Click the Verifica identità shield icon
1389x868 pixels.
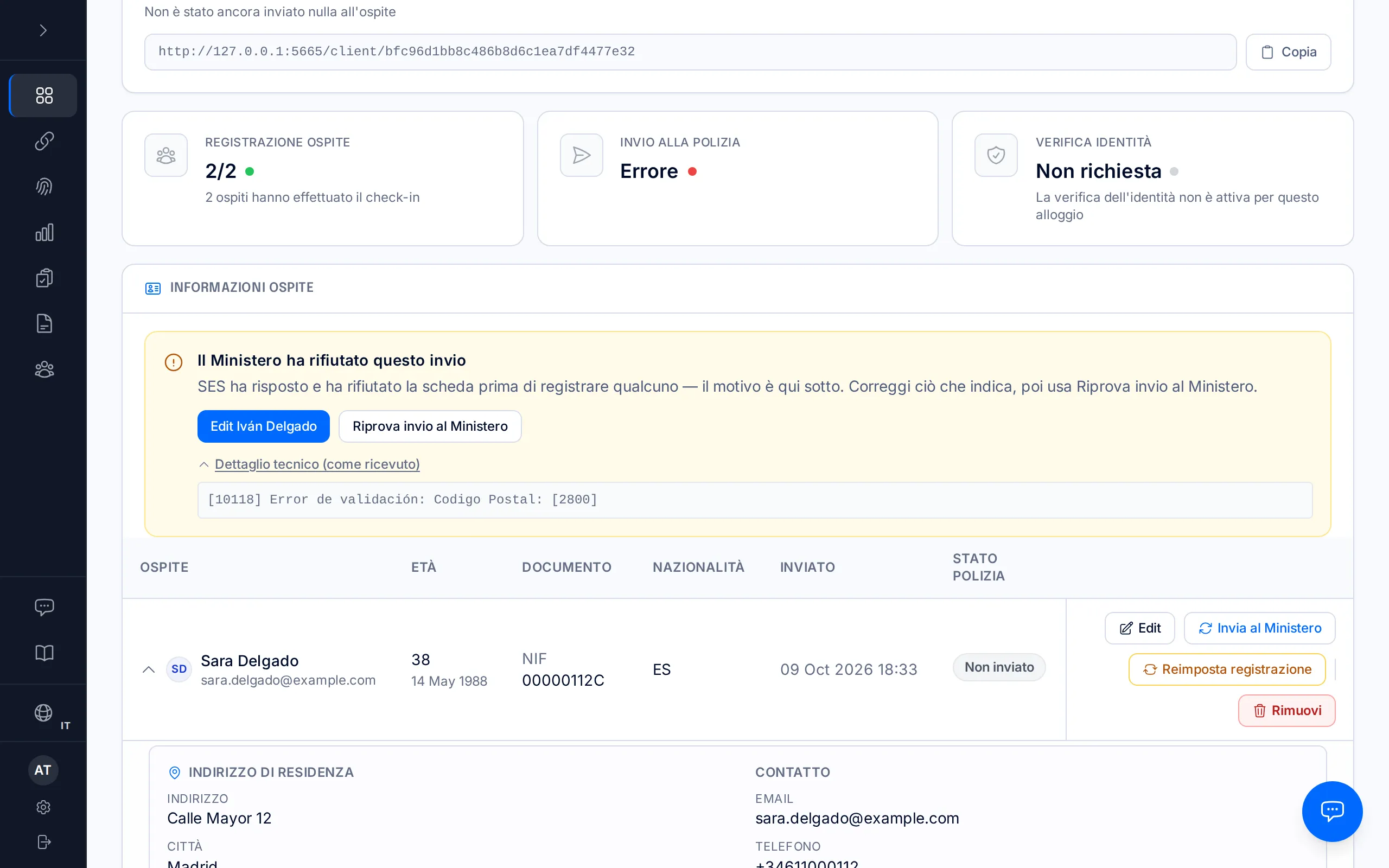coord(996,155)
